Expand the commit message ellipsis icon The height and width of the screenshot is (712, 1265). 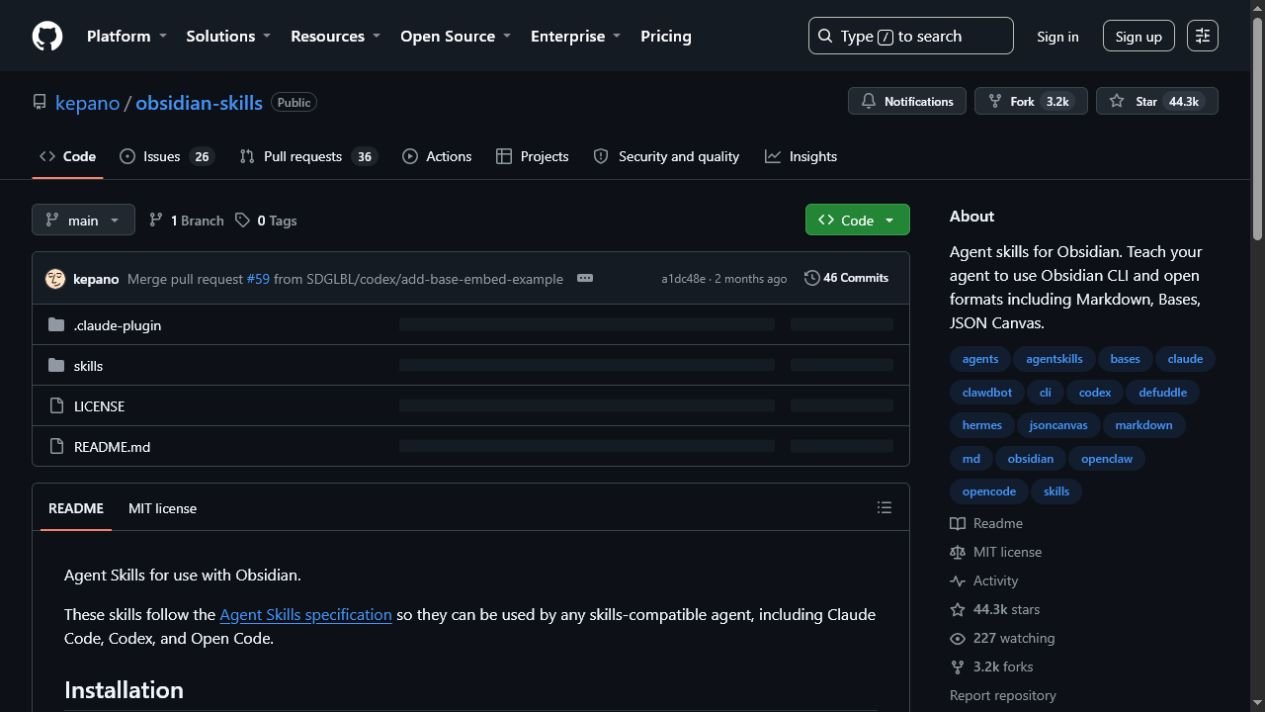click(x=585, y=278)
